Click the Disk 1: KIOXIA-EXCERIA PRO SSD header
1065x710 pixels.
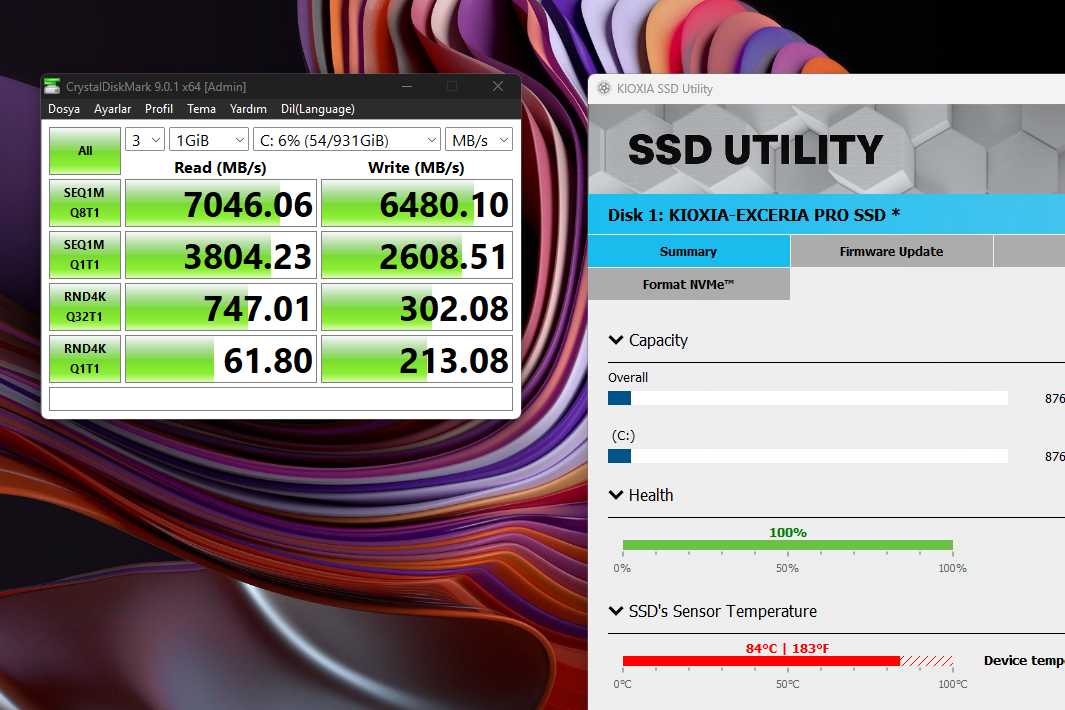tap(754, 215)
